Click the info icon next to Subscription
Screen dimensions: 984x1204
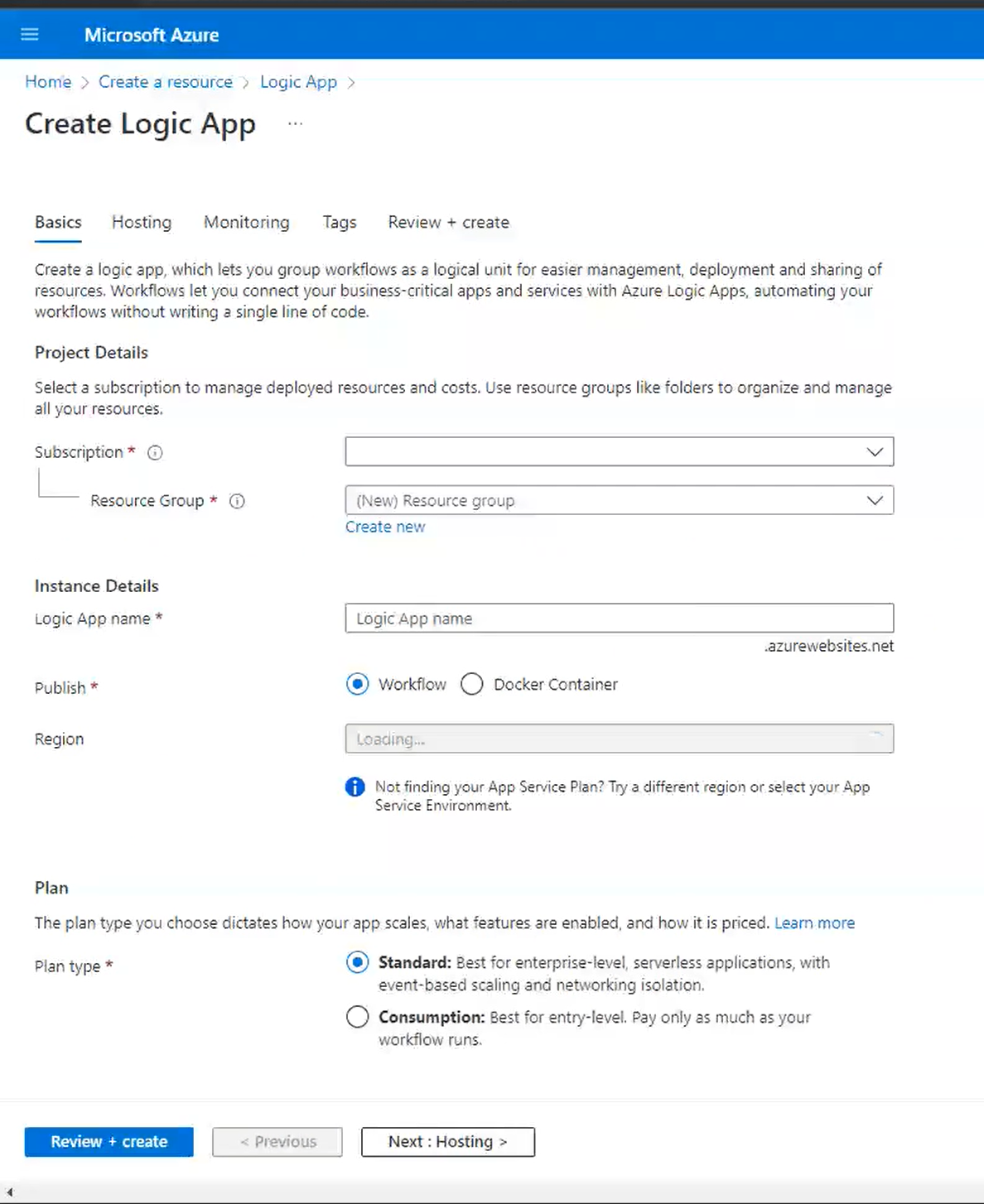[x=155, y=452]
